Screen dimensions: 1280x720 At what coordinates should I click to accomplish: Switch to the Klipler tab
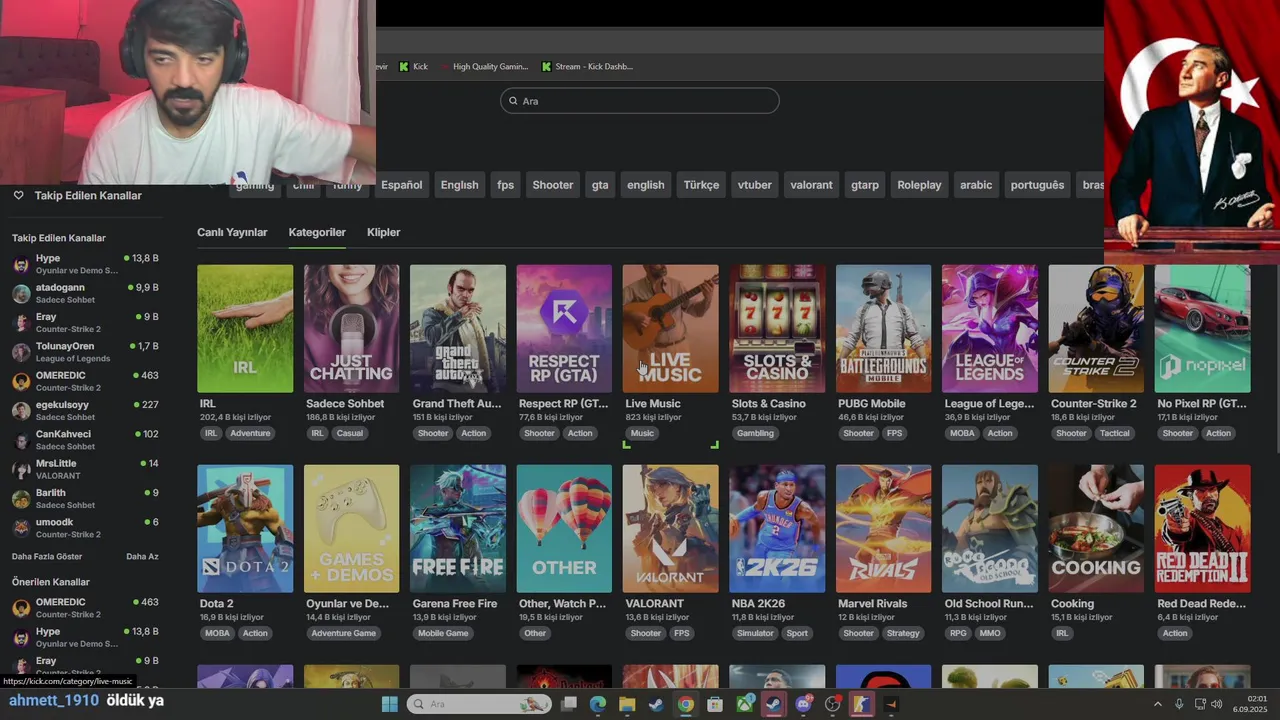(383, 232)
